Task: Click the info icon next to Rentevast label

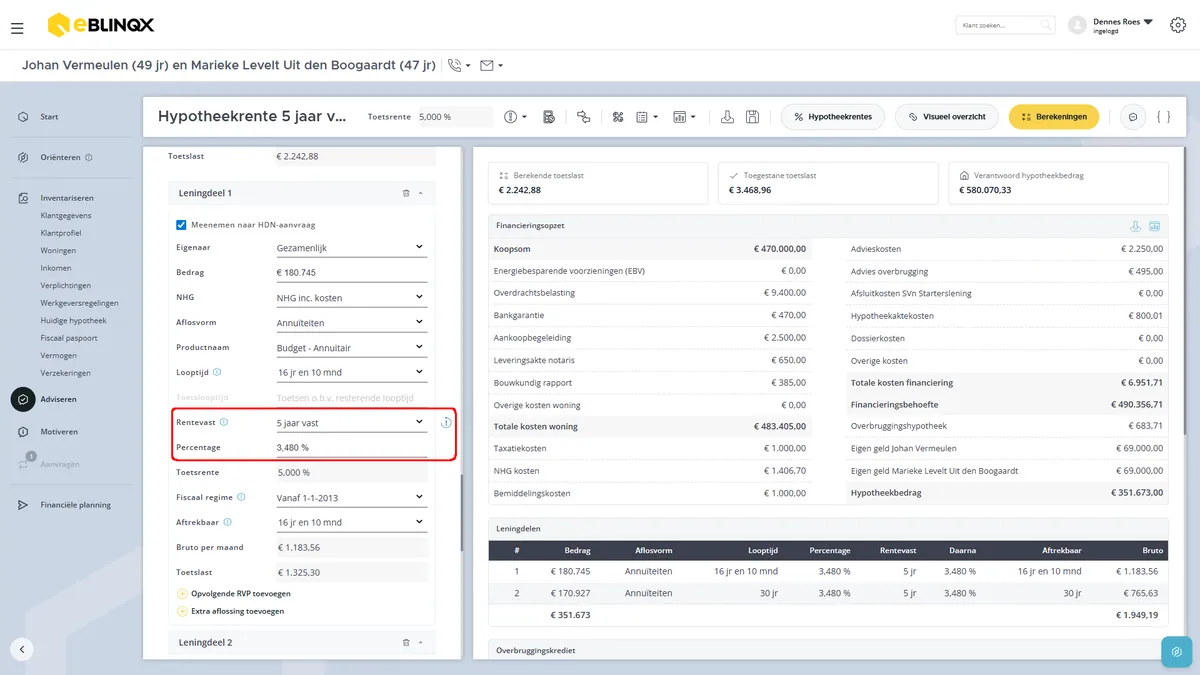Action: 224,422
